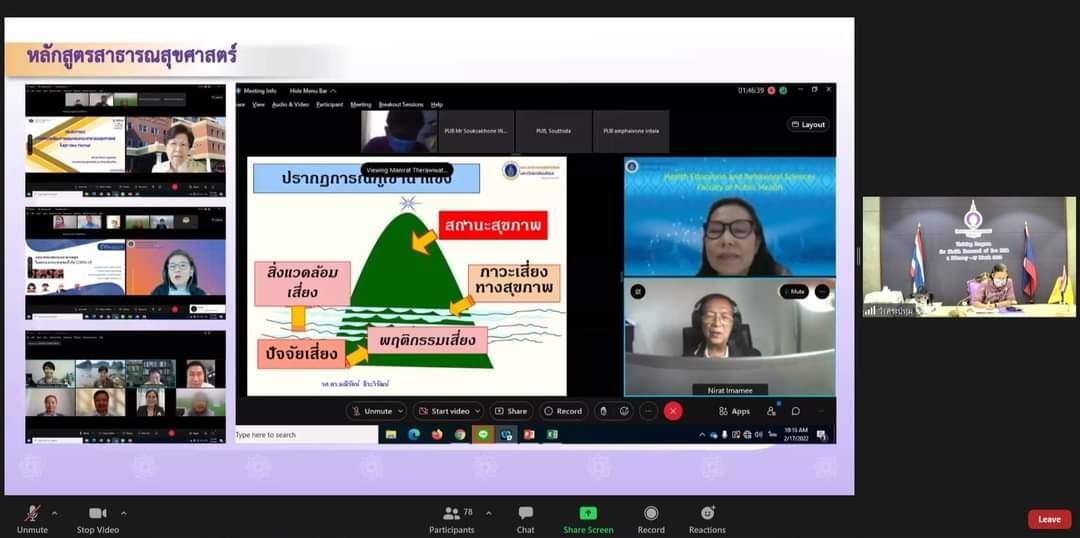
Task: Open the smiley reactions icon in shared window
Action: 624,411
